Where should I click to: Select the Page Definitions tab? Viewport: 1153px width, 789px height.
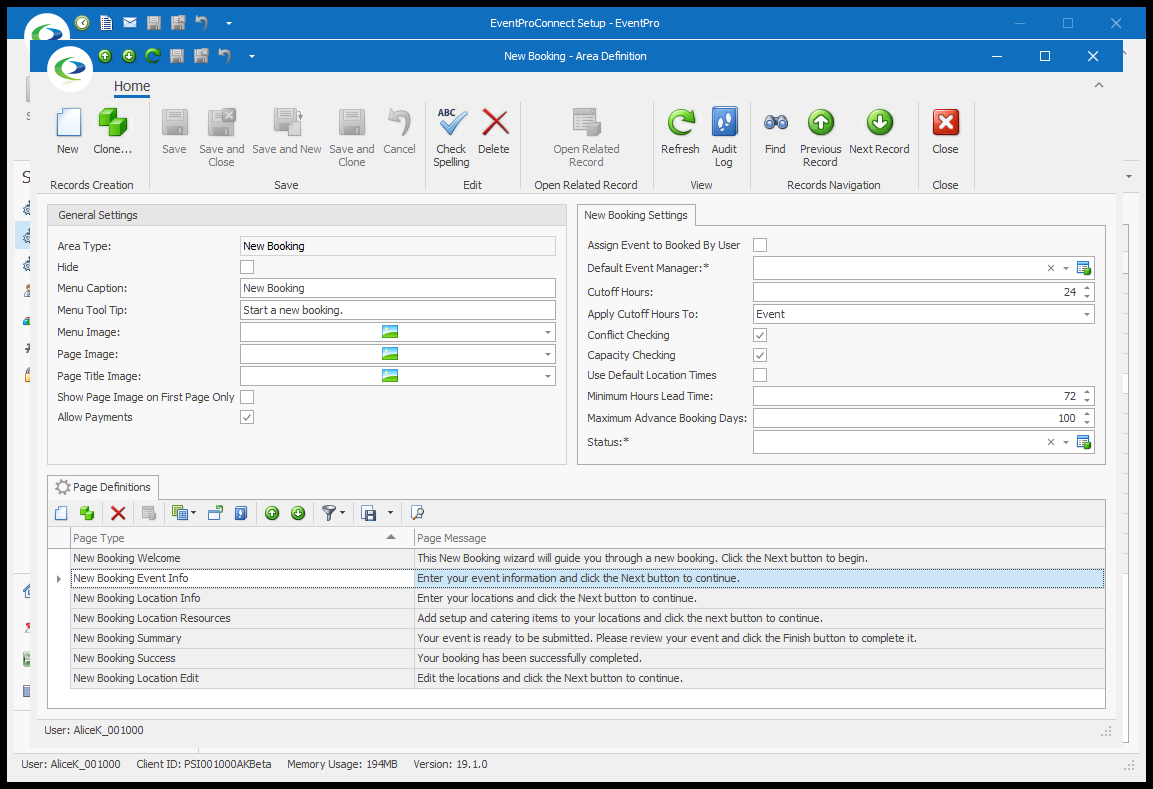[x=103, y=487]
